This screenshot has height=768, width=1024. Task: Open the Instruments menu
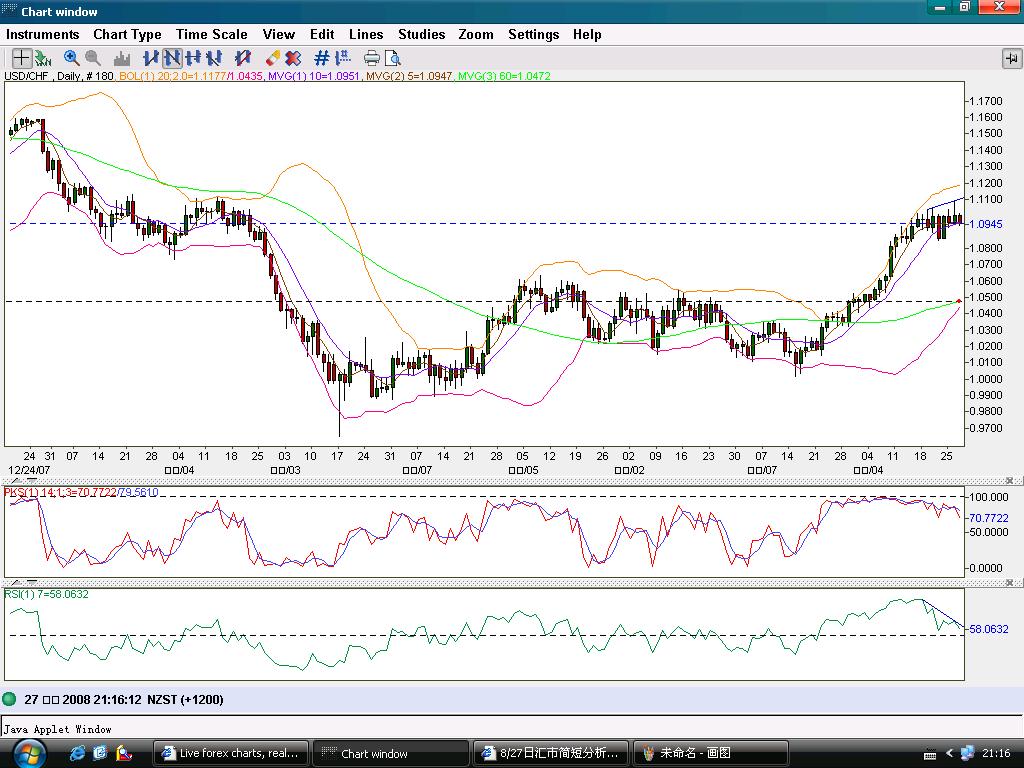click(42, 34)
